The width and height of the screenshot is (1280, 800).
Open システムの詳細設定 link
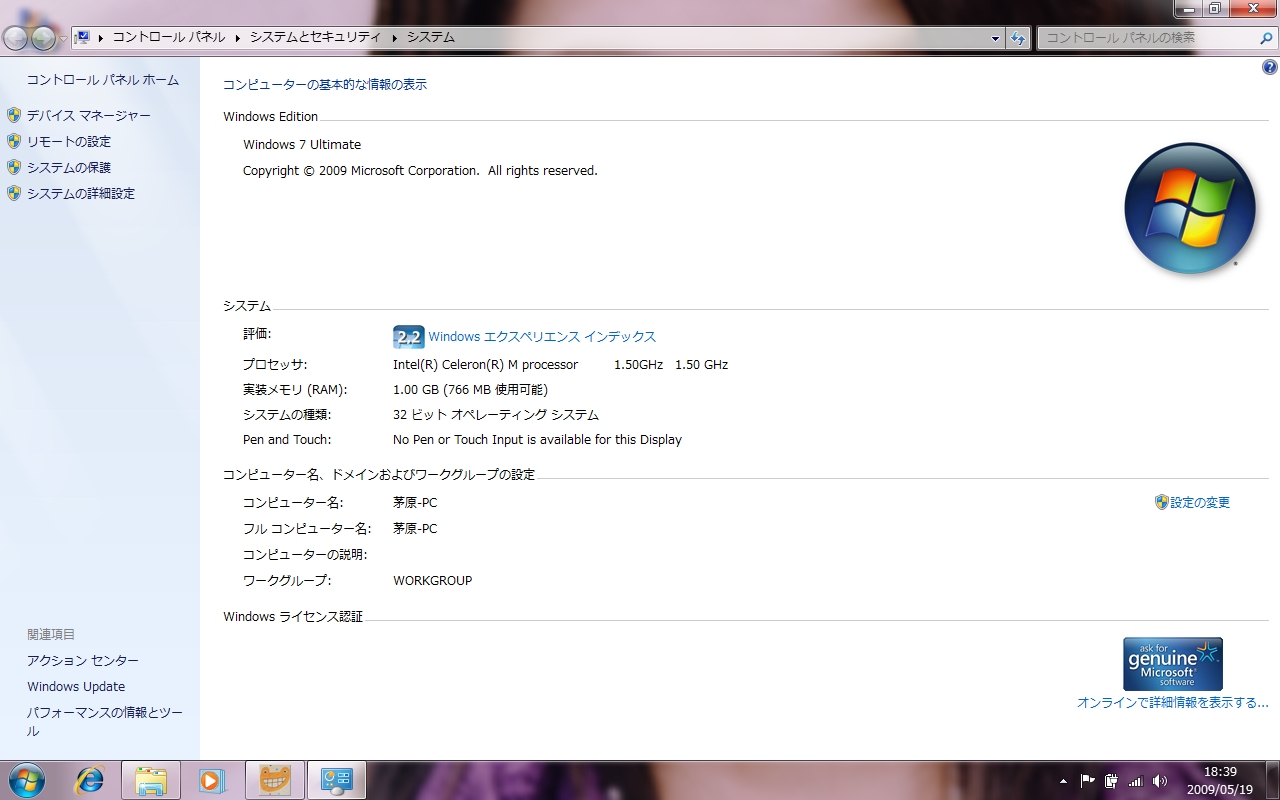tap(81, 194)
